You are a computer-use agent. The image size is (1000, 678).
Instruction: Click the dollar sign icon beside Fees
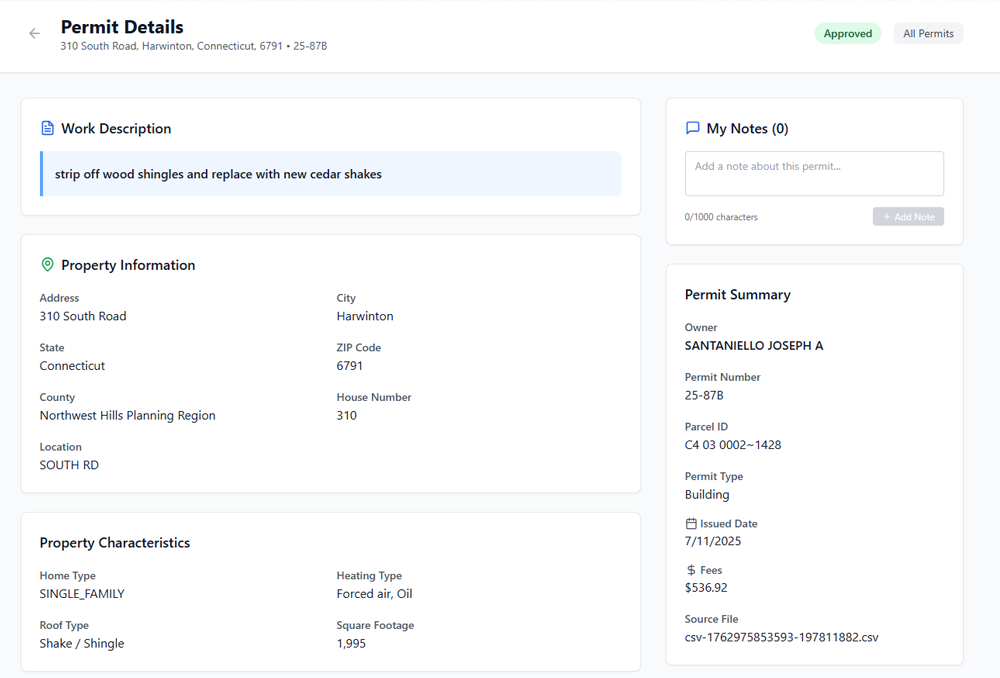(x=691, y=570)
